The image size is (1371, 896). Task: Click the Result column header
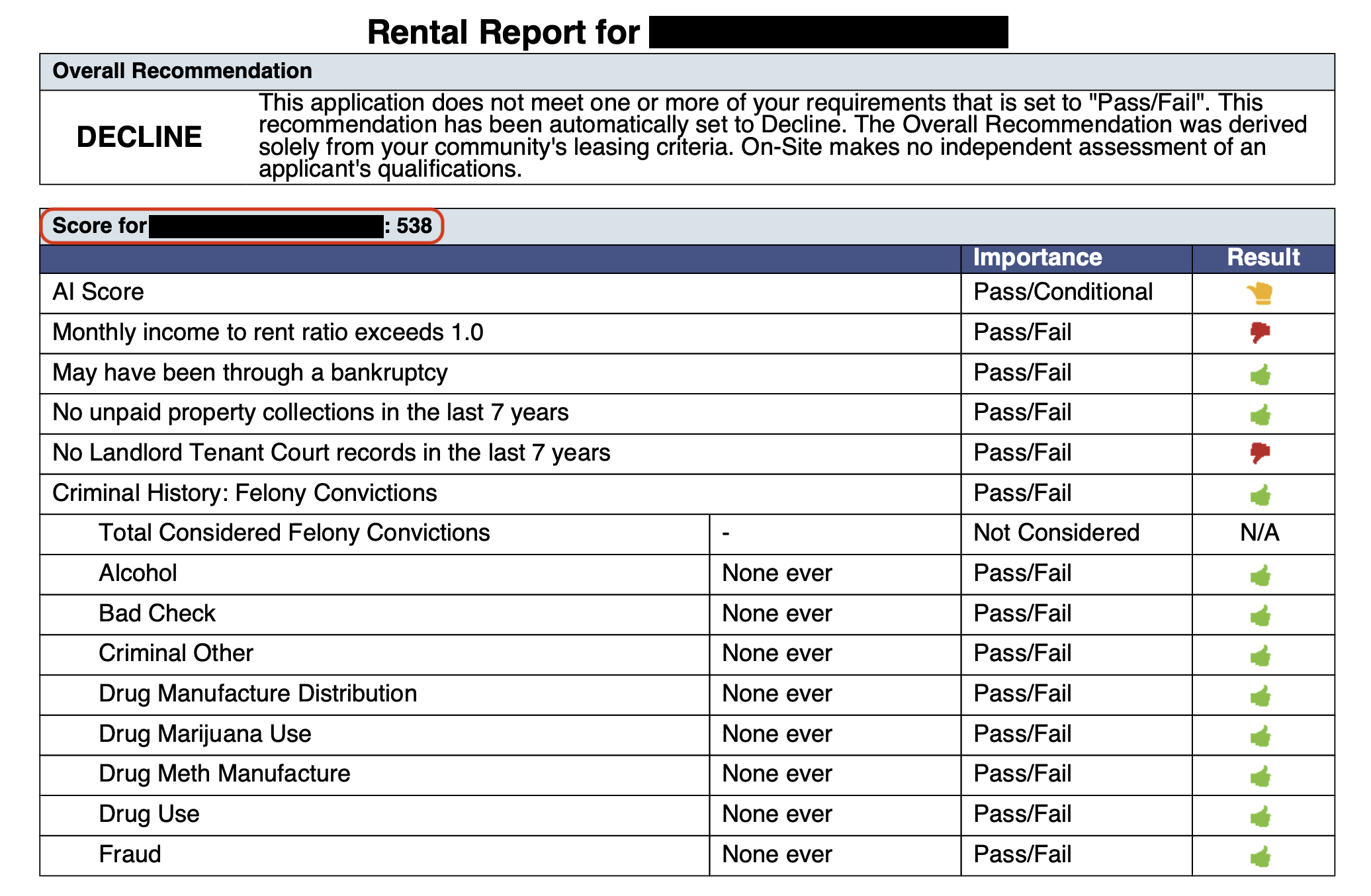pyautogui.click(x=1263, y=257)
